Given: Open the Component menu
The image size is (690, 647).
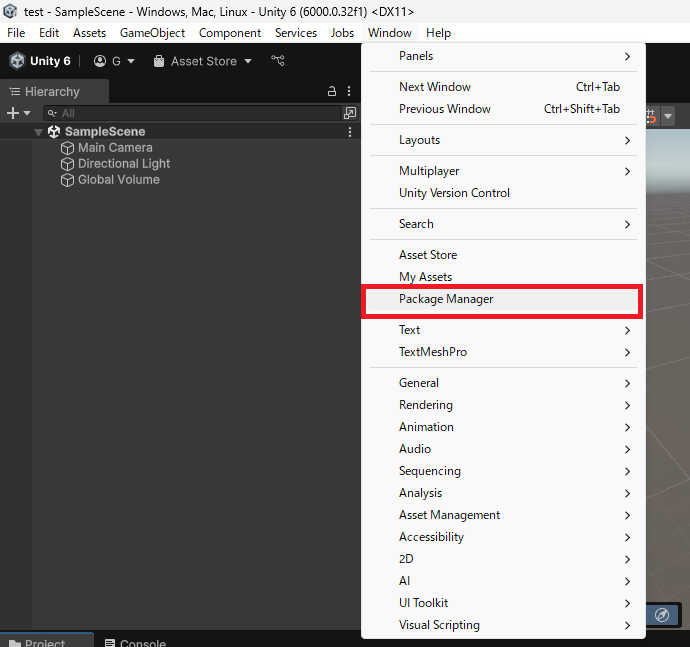Looking at the screenshot, I should (x=230, y=33).
